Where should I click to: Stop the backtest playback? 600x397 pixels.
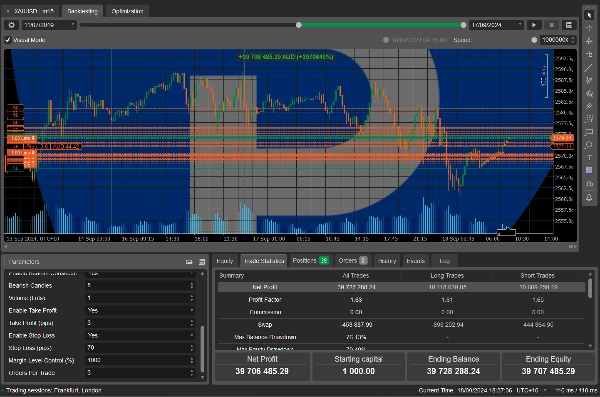coord(551,25)
